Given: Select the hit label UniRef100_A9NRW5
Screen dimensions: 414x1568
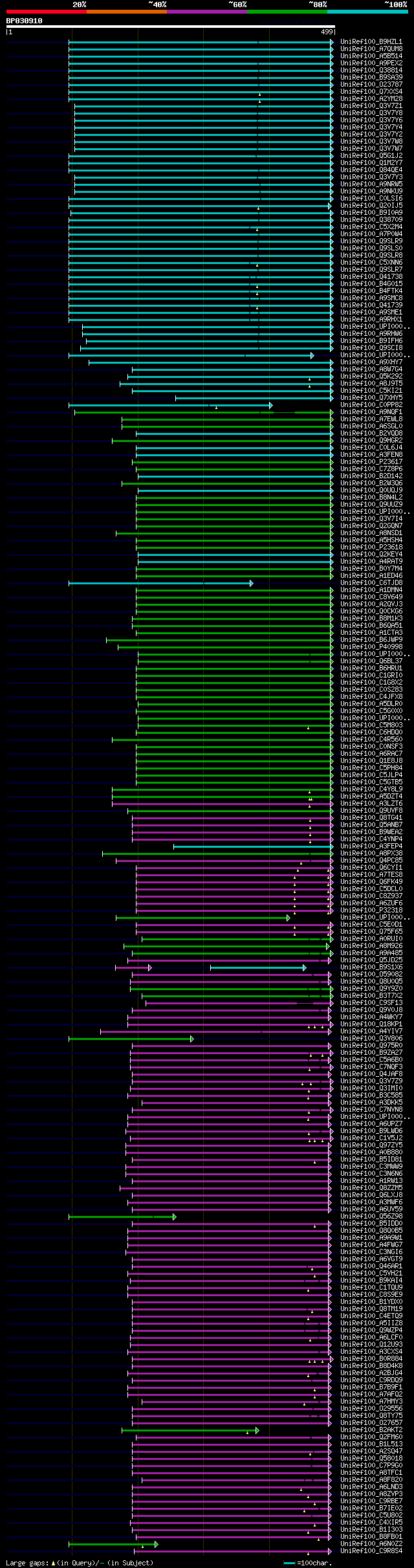Looking at the screenshot, I should point(371,184).
